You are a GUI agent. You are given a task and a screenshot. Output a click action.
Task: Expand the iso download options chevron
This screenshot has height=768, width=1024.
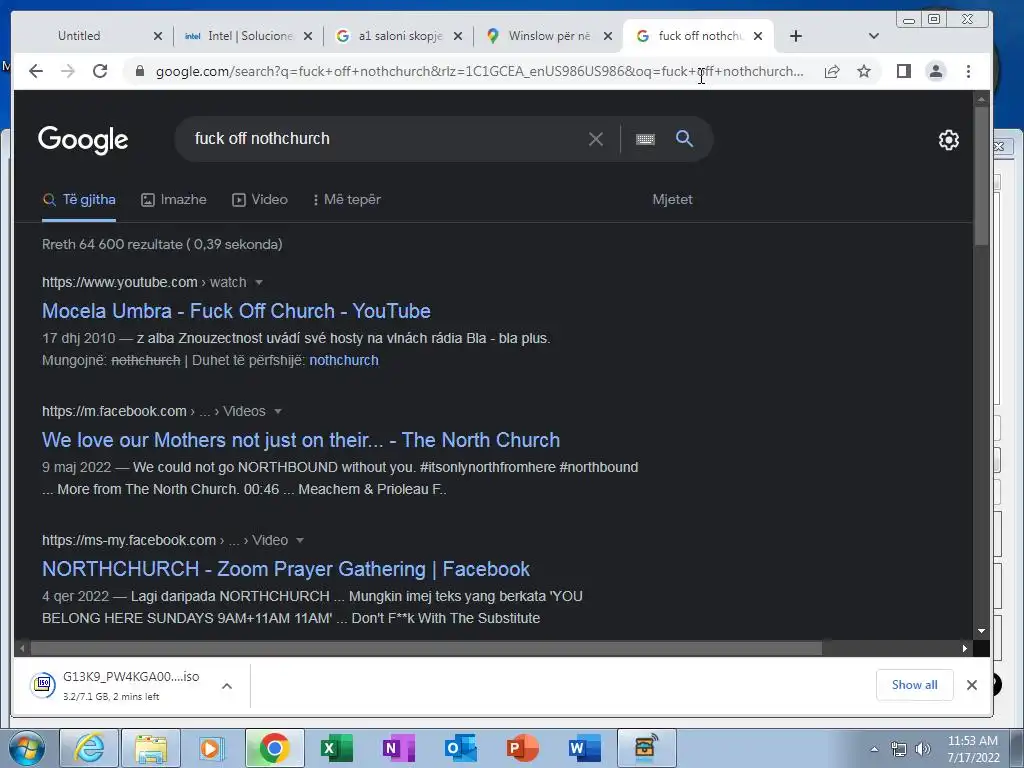pos(227,686)
